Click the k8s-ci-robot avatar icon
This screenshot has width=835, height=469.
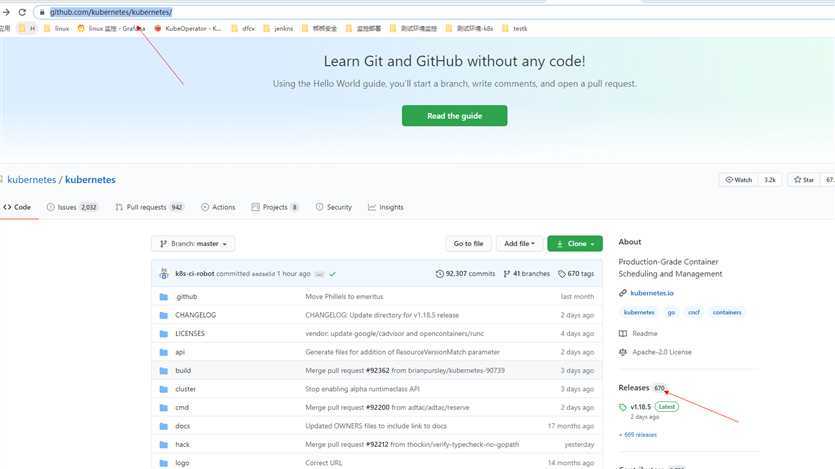[x=164, y=274]
